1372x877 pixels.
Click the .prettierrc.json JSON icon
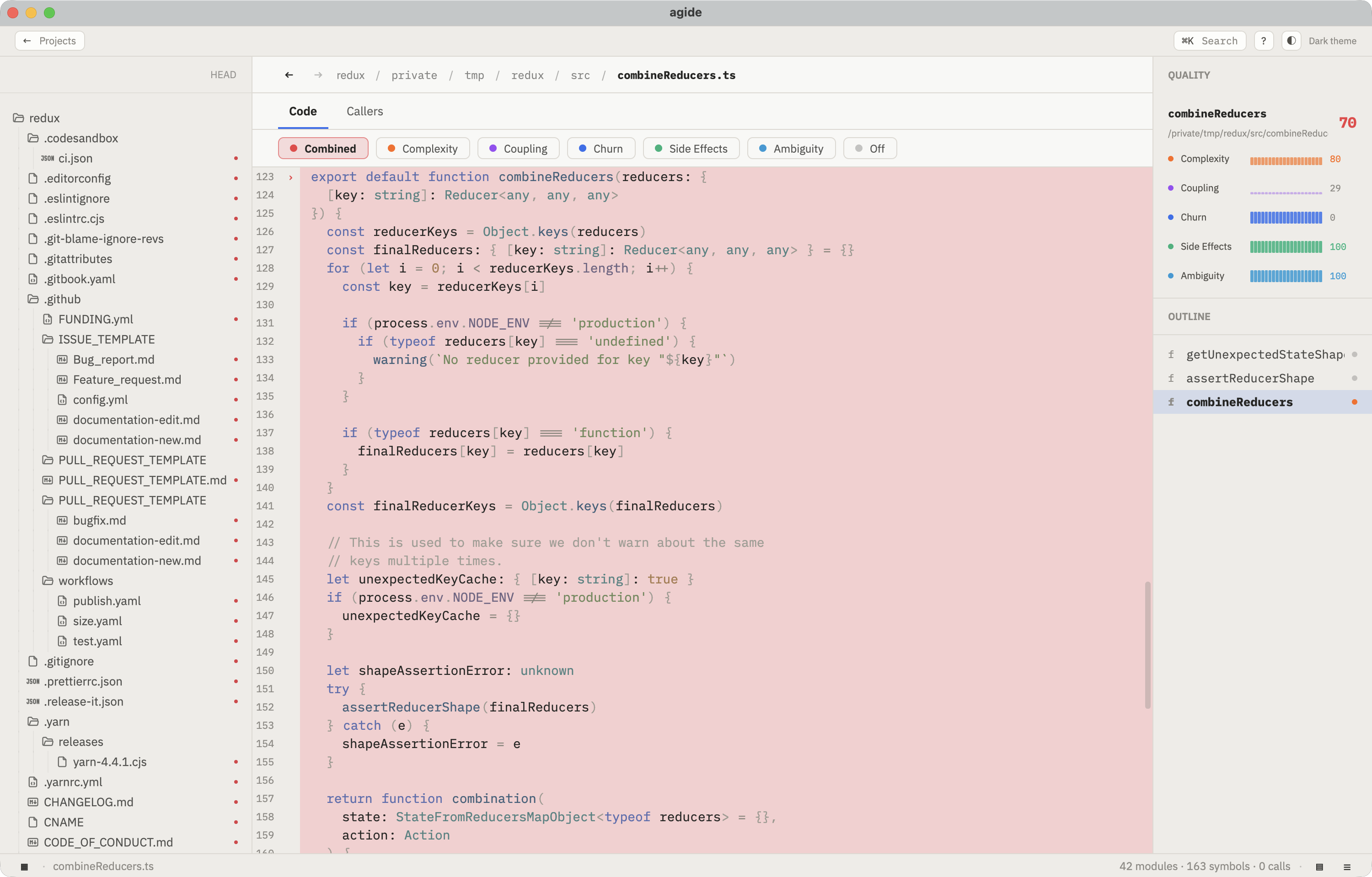[x=33, y=682]
